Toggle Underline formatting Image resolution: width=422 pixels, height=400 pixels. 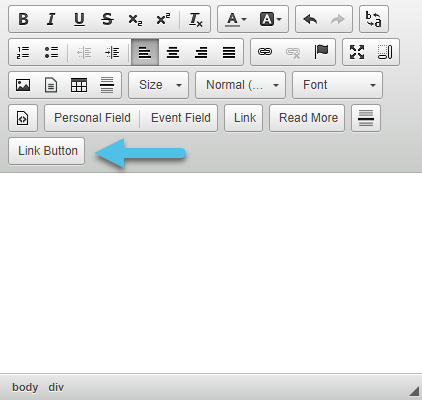(x=79, y=19)
